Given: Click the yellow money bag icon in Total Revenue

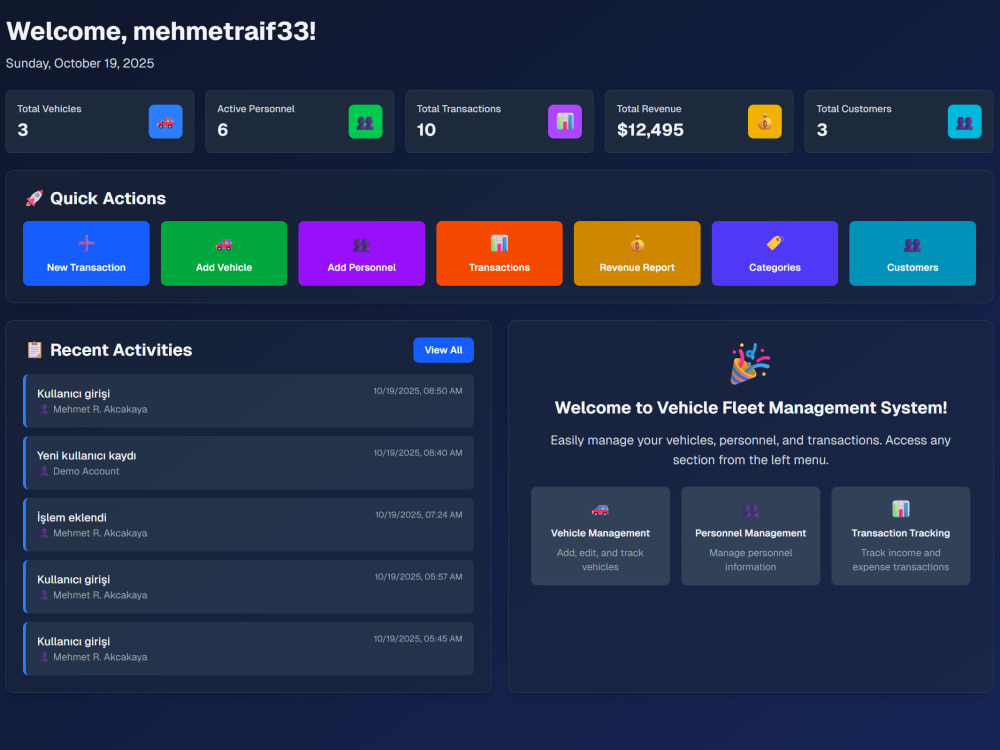Looking at the screenshot, I should 765,121.
